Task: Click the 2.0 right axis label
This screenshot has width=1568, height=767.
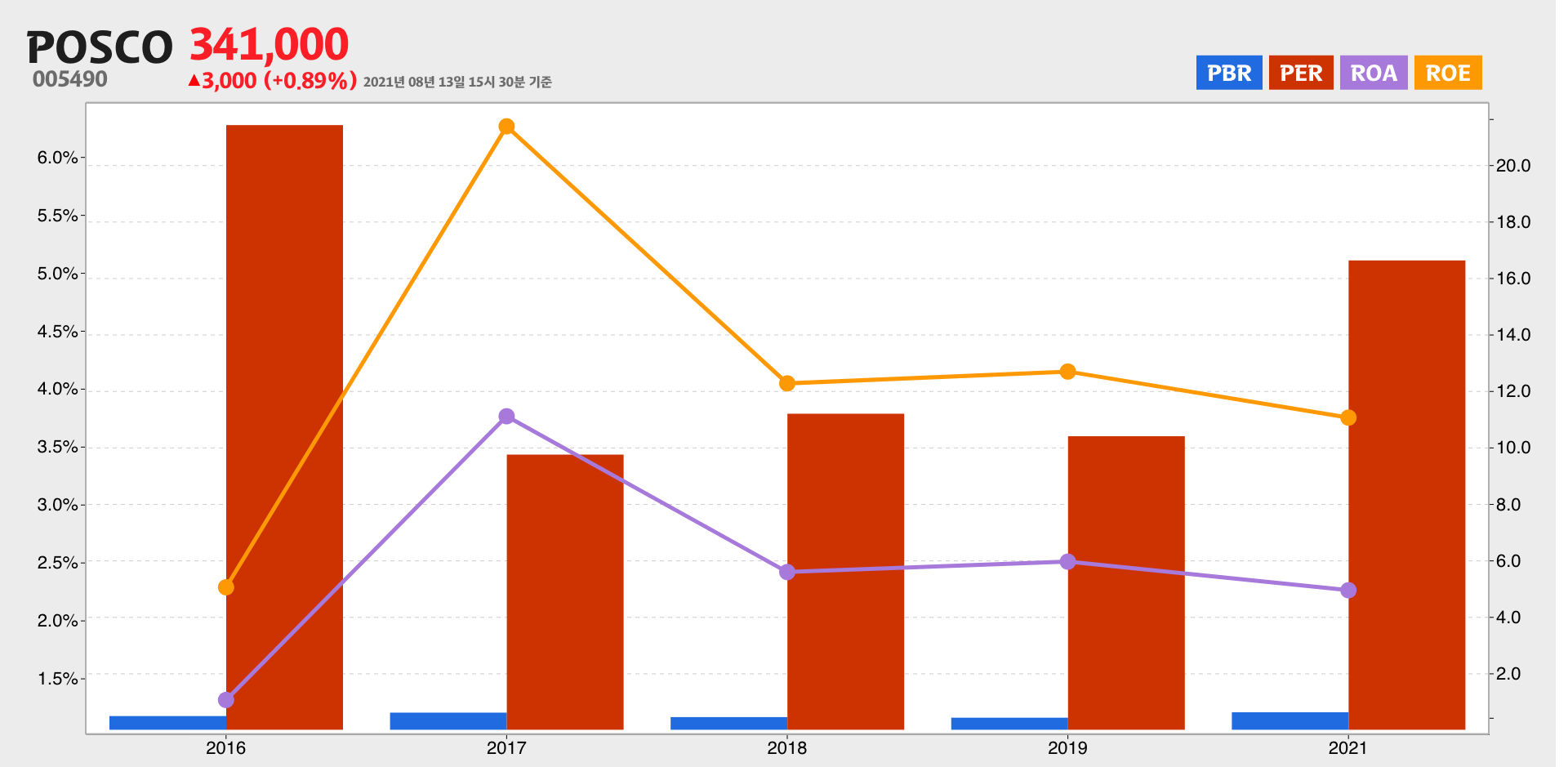Action: (x=1509, y=674)
